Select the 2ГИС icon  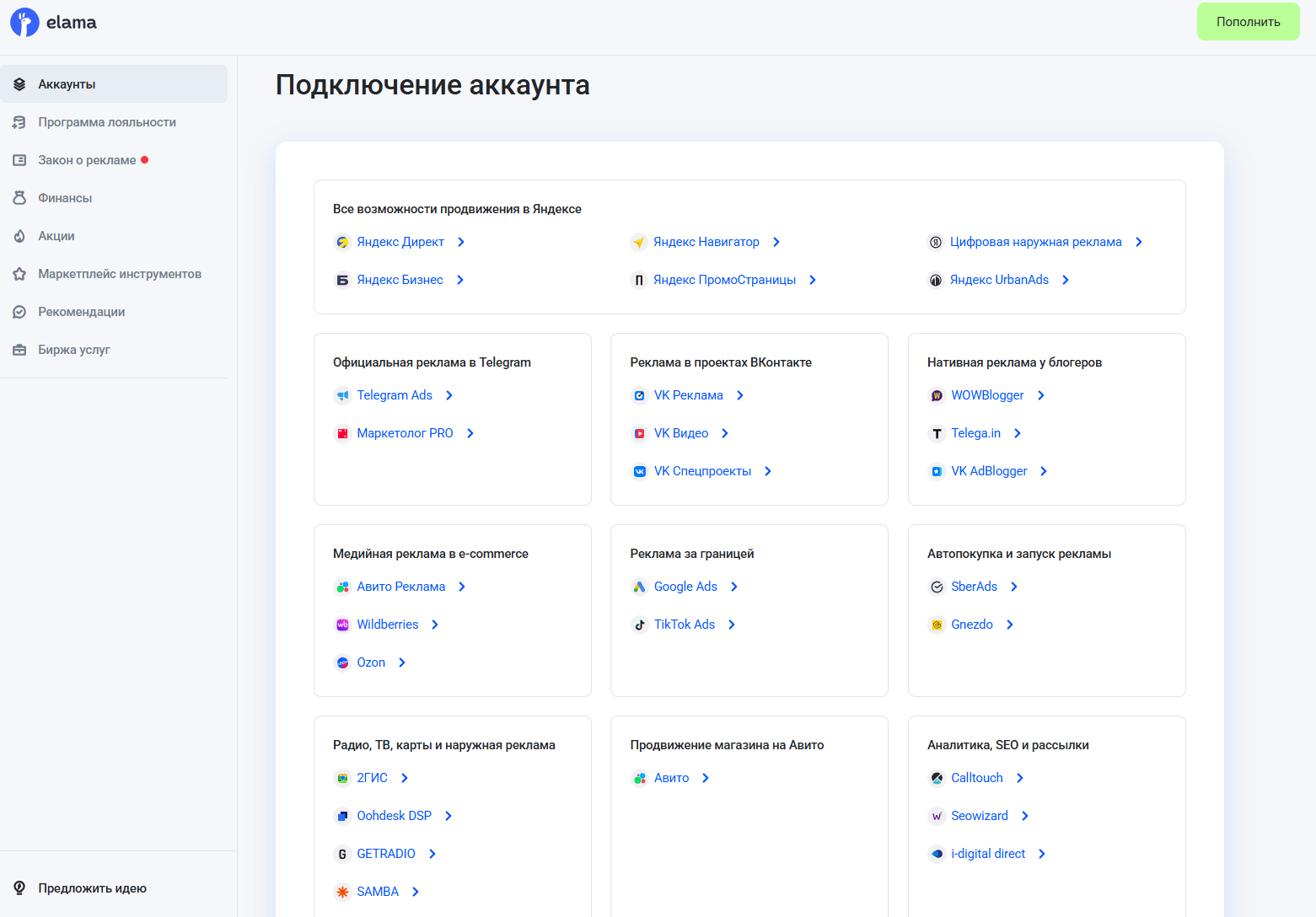click(342, 778)
